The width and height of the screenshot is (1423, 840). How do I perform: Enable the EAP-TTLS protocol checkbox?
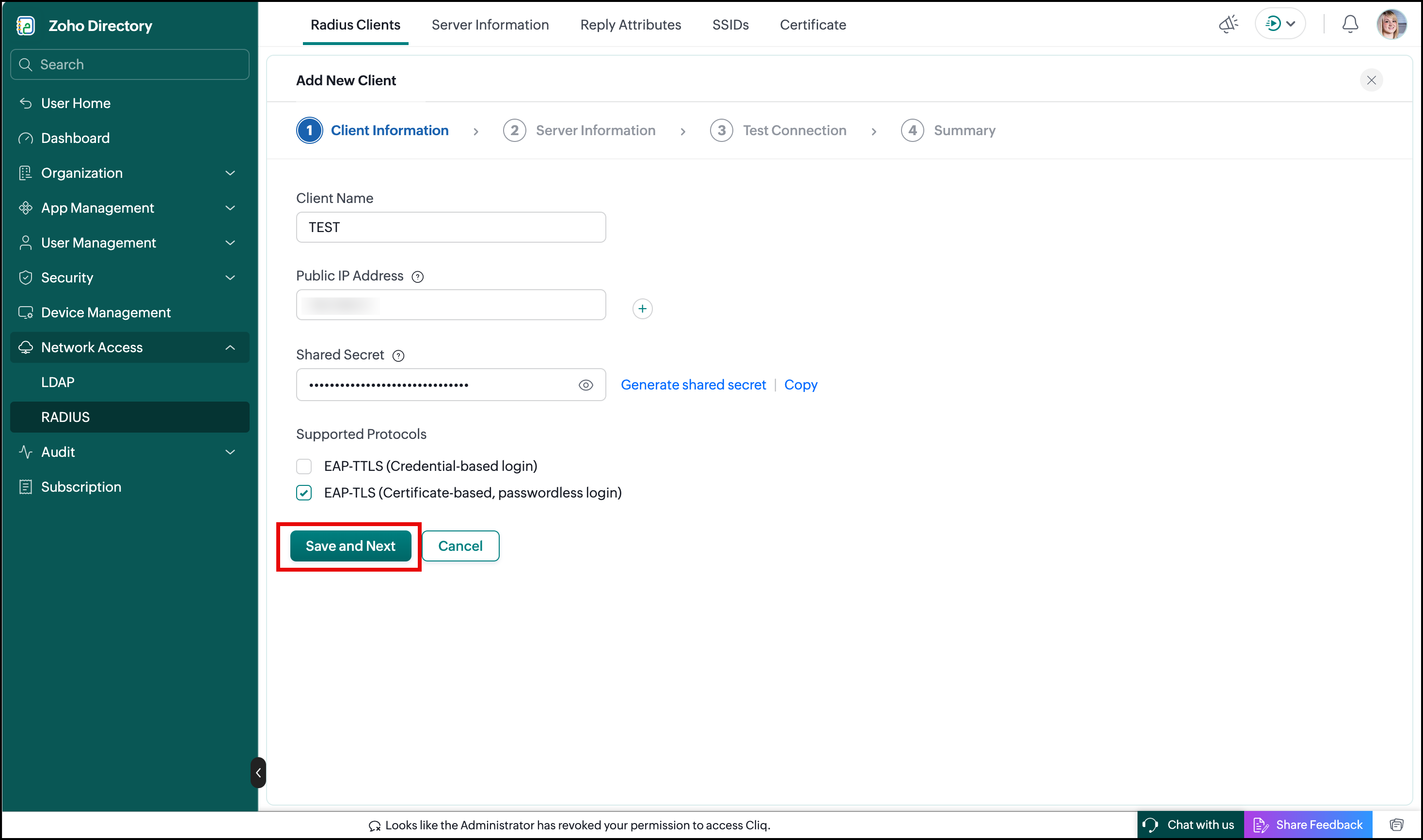click(304, 467)
